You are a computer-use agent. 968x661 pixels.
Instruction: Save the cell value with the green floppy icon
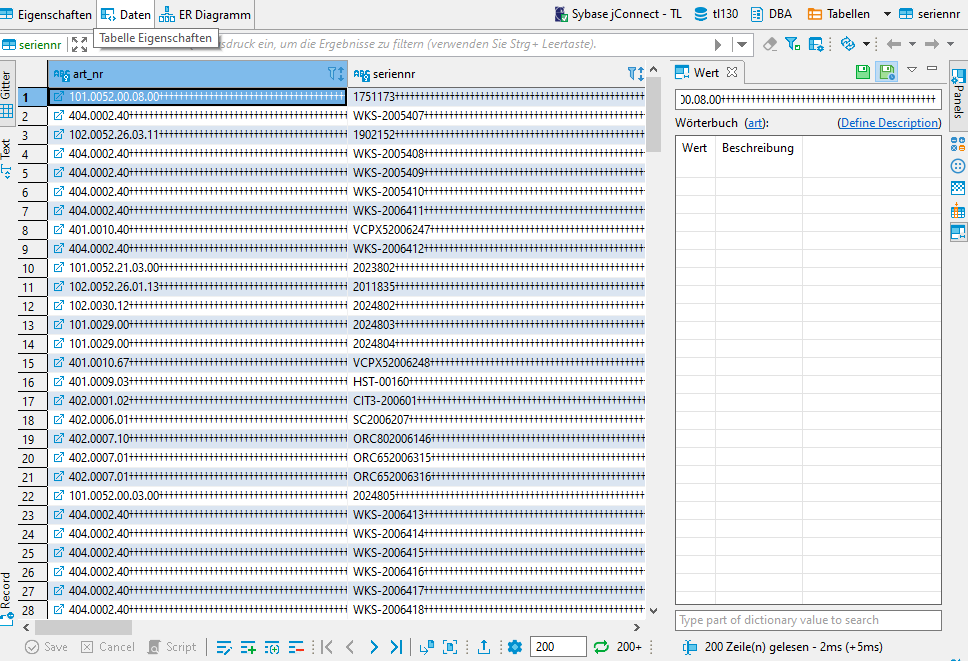pyautogui.click(x=863, y=71)
